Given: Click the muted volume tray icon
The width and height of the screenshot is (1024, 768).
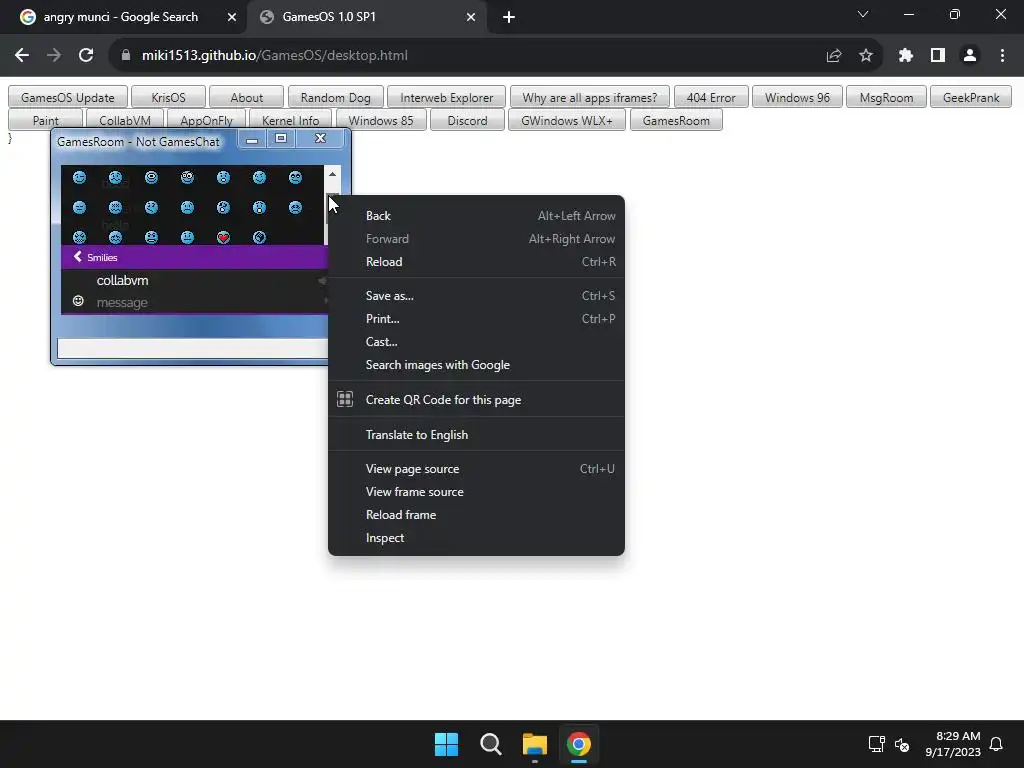Looking at the screenshot, I should point(902,744).
